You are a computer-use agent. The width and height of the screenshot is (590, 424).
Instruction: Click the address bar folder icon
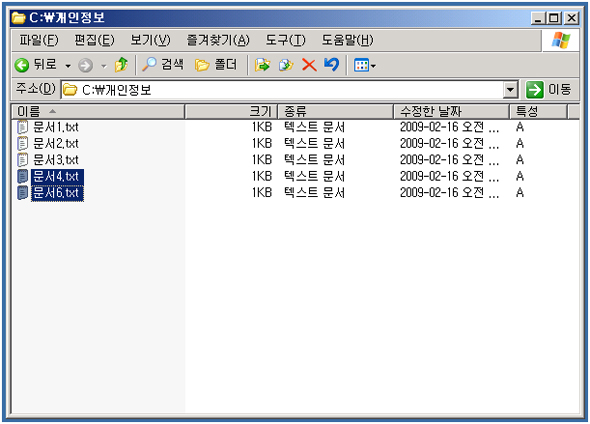tap(70, 90)
